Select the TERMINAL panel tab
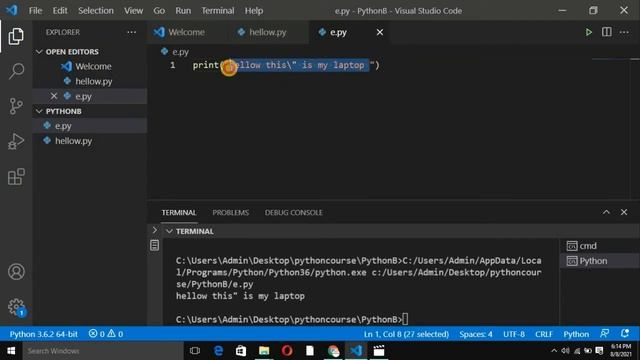The image size is (640, 360). point(179,213)
